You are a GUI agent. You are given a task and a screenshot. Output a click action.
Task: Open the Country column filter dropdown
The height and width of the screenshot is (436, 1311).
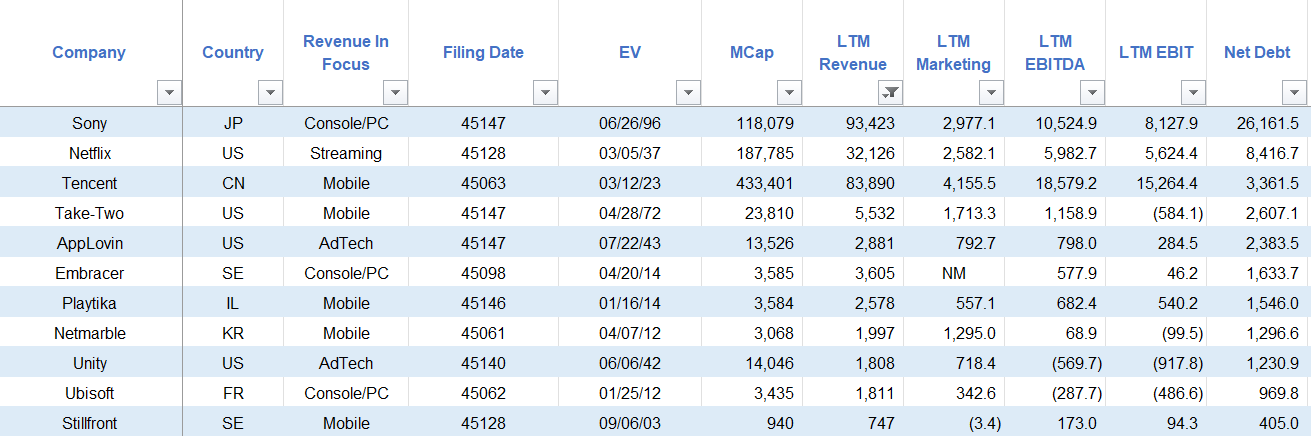[x=271, y=93]
